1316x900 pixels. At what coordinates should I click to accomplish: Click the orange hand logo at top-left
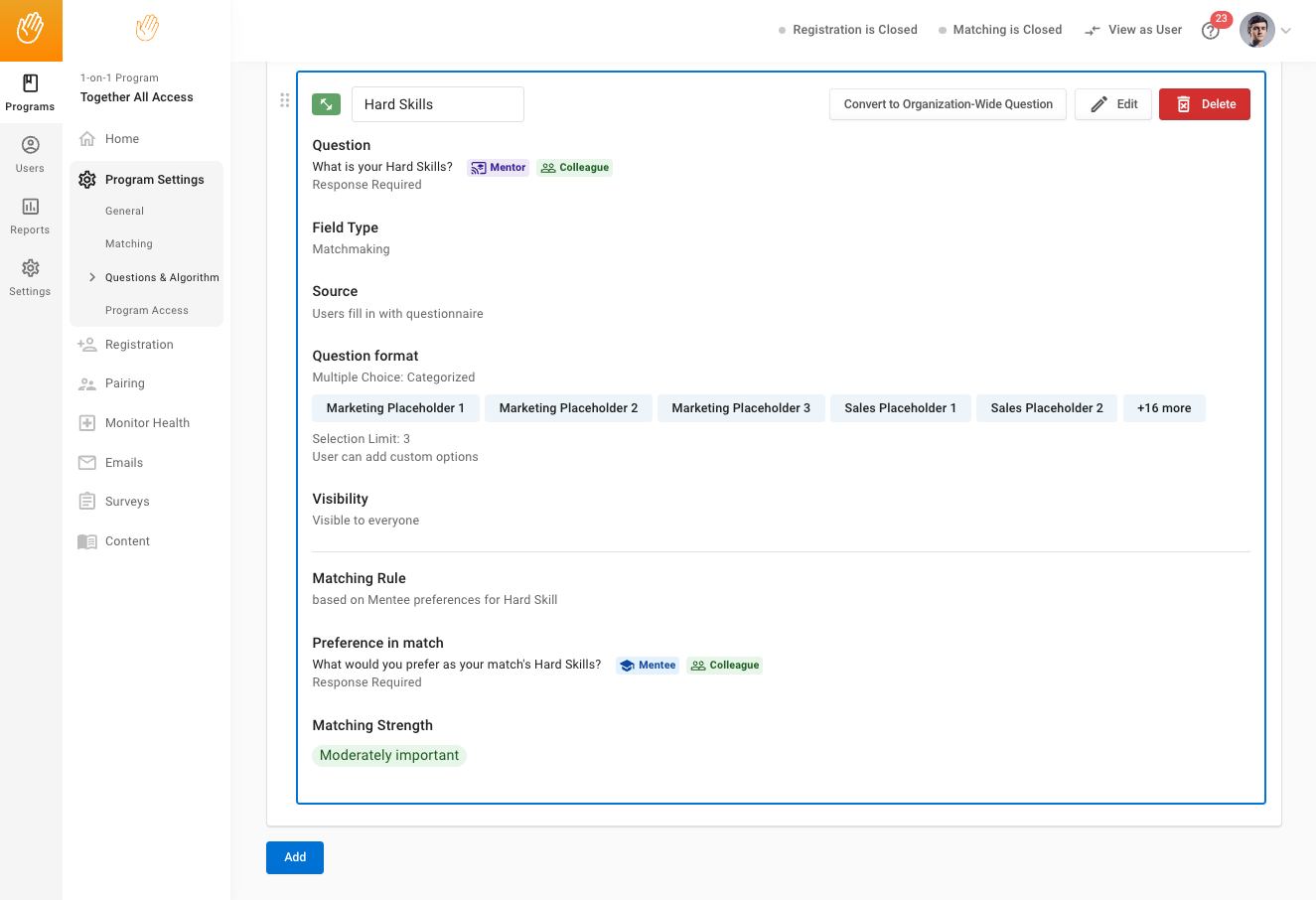click(x=30, y=29)
